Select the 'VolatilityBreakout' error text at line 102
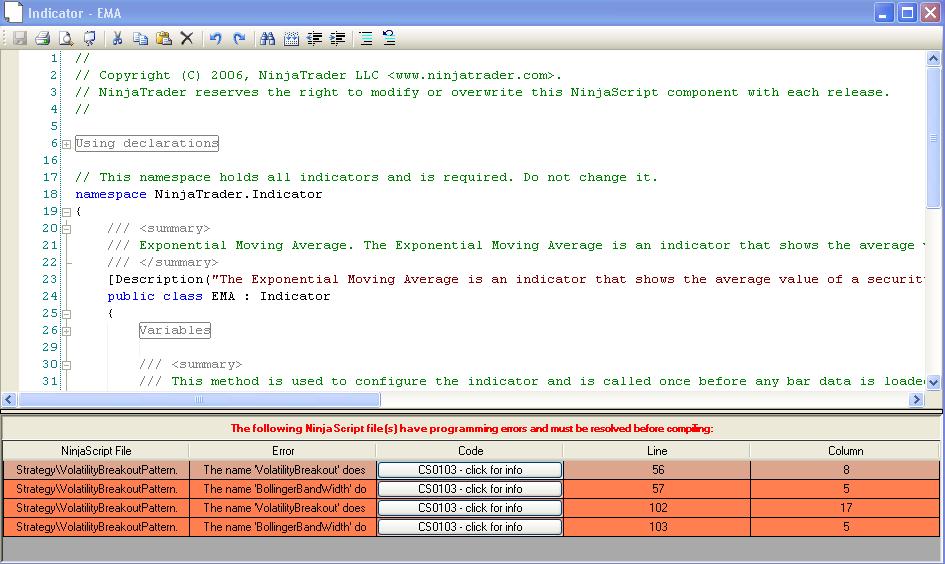 point(284,508)
